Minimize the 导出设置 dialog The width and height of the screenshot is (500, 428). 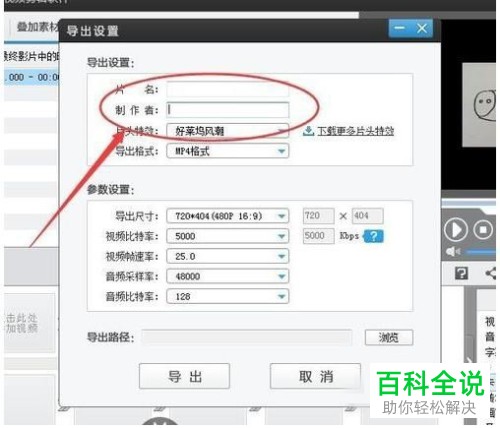pos(400,28)
